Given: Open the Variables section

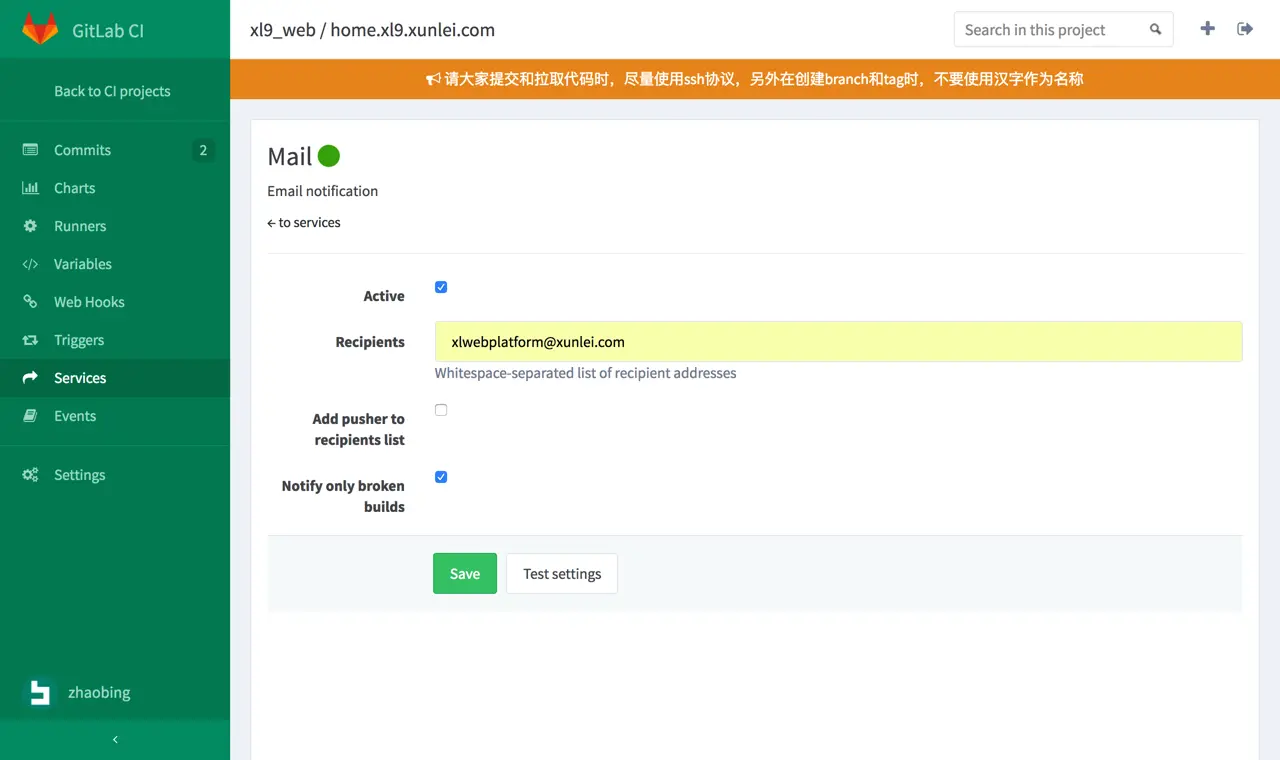Looking at the screenshot, I should [x=115, y=264].
